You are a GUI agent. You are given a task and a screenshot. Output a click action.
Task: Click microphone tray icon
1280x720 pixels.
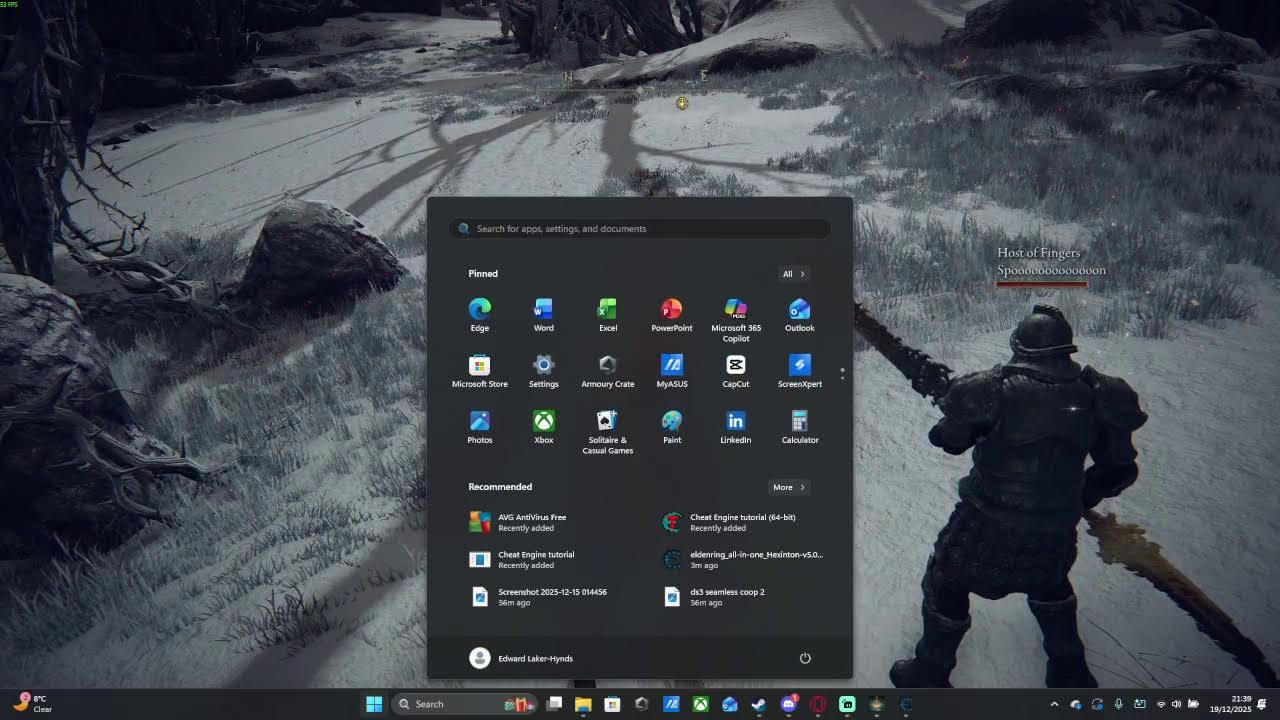point(1119,704)
